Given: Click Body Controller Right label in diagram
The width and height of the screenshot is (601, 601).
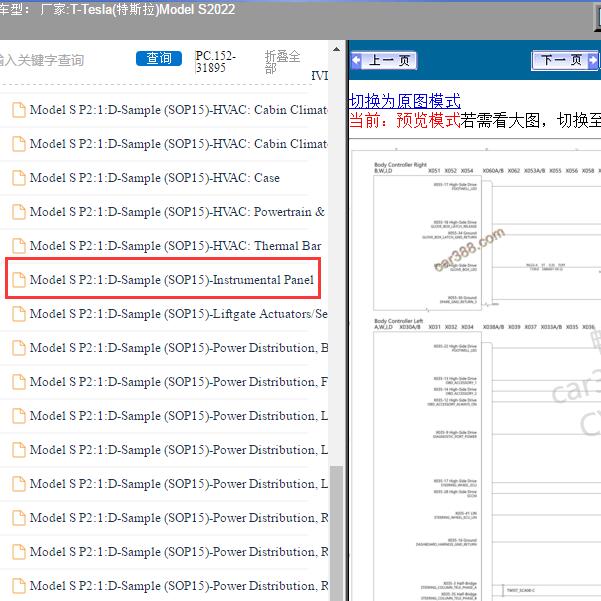Looking at the screenshot, I should (x=400, y=165).
